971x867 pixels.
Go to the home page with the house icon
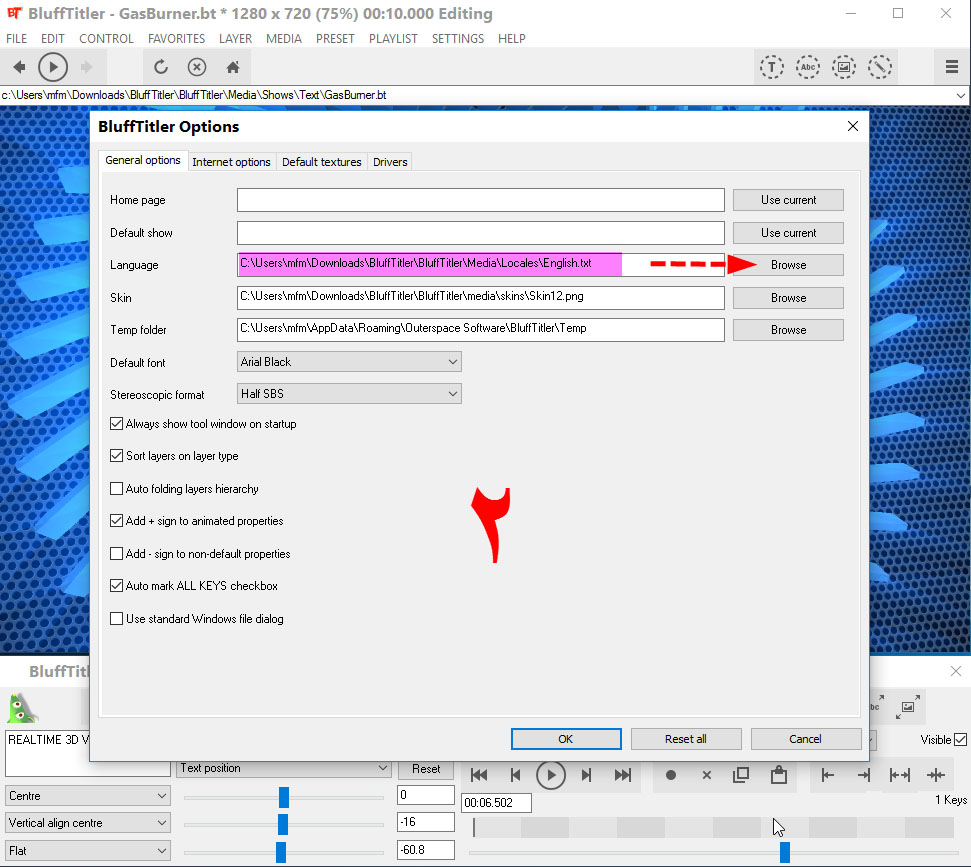[233, 67]
